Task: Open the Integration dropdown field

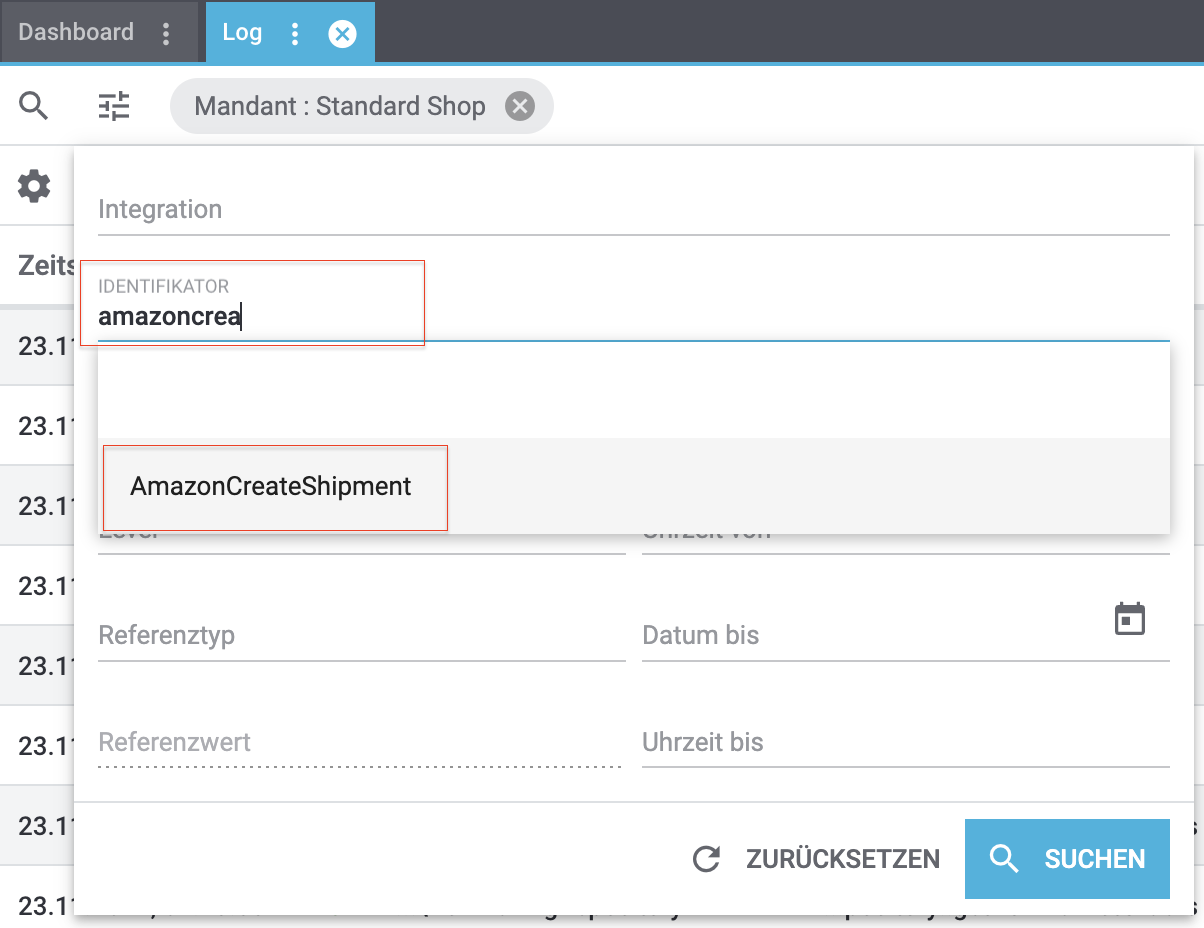Action: coord(632,210)
